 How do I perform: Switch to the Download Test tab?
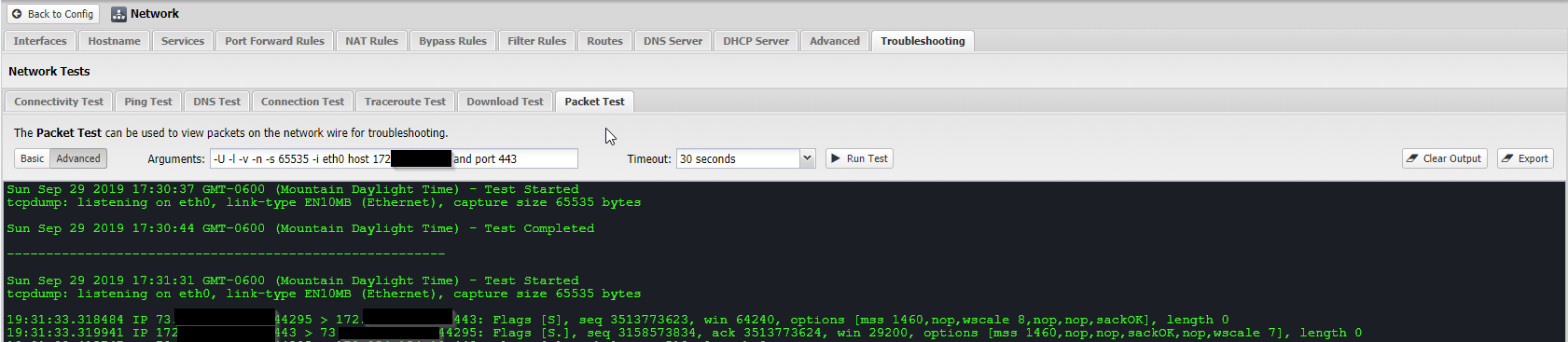pos(505,102)
